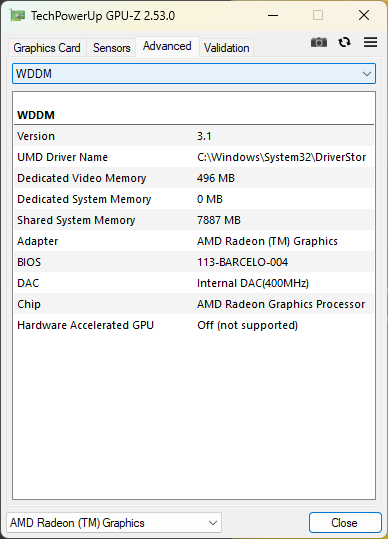Select the Dedicated Video Memory row
Screen dimensions: 388x539
click(194, 178)
